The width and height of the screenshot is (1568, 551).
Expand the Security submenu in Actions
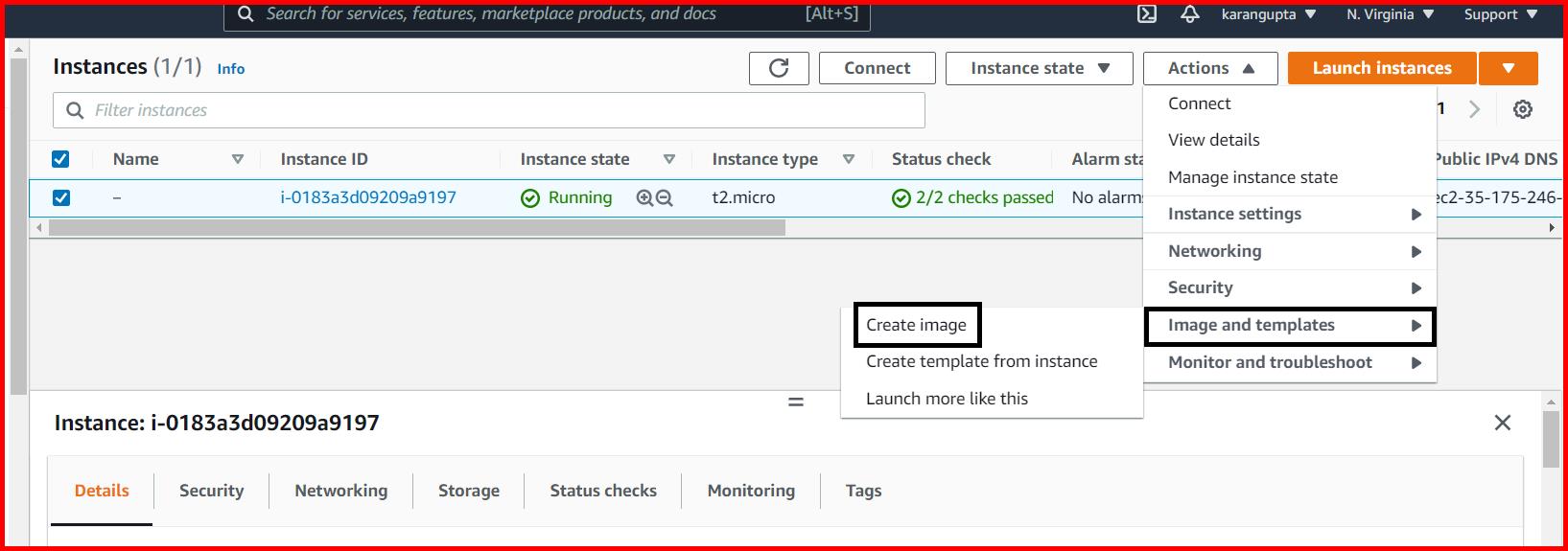[x=1290, y=287]
